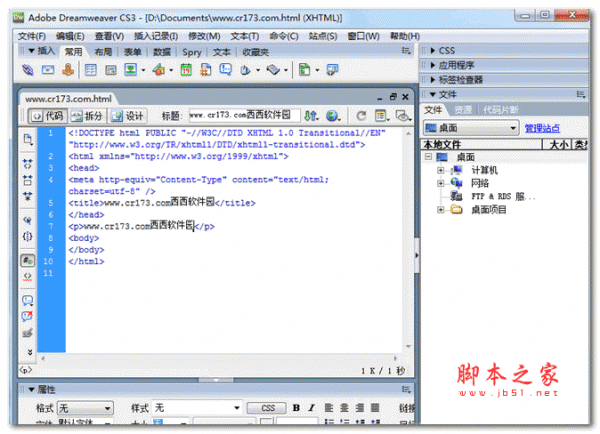Switch to 设计 view
600x434 pixels.
click(x=127, y=116)
